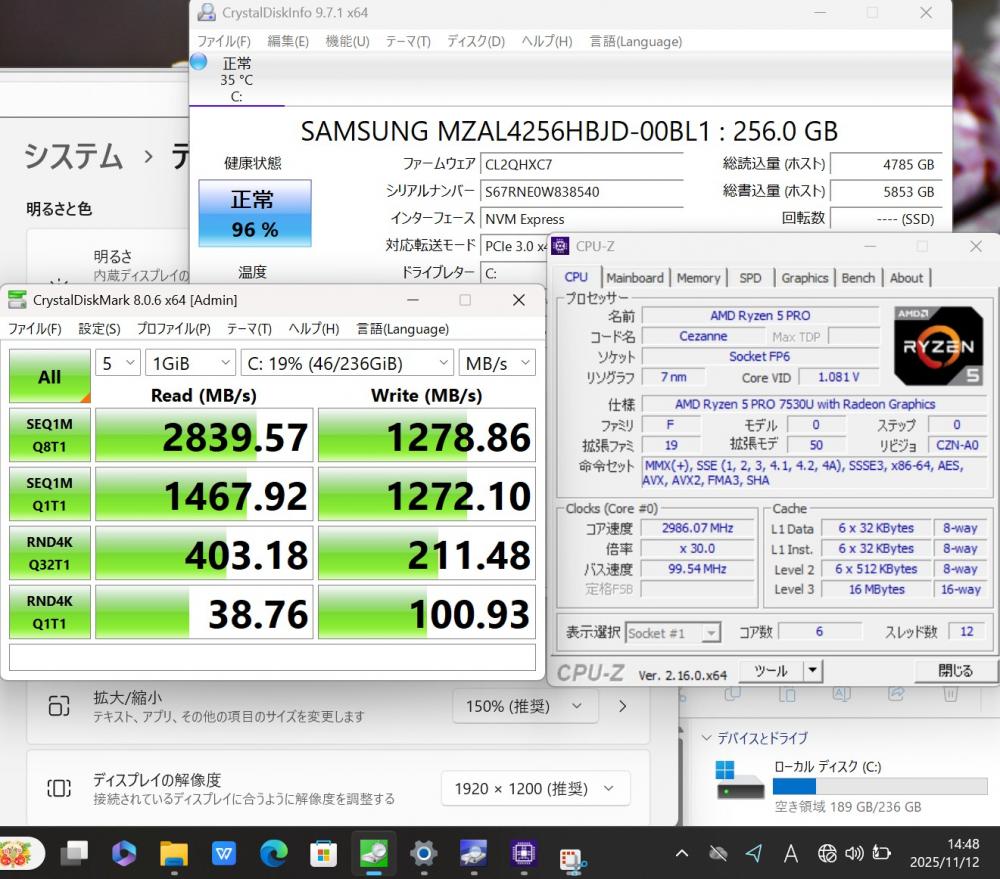Open CrystalDiskInfo 機能(U) menu
This screenshot has height=879, width=1000.
[347, 41]
